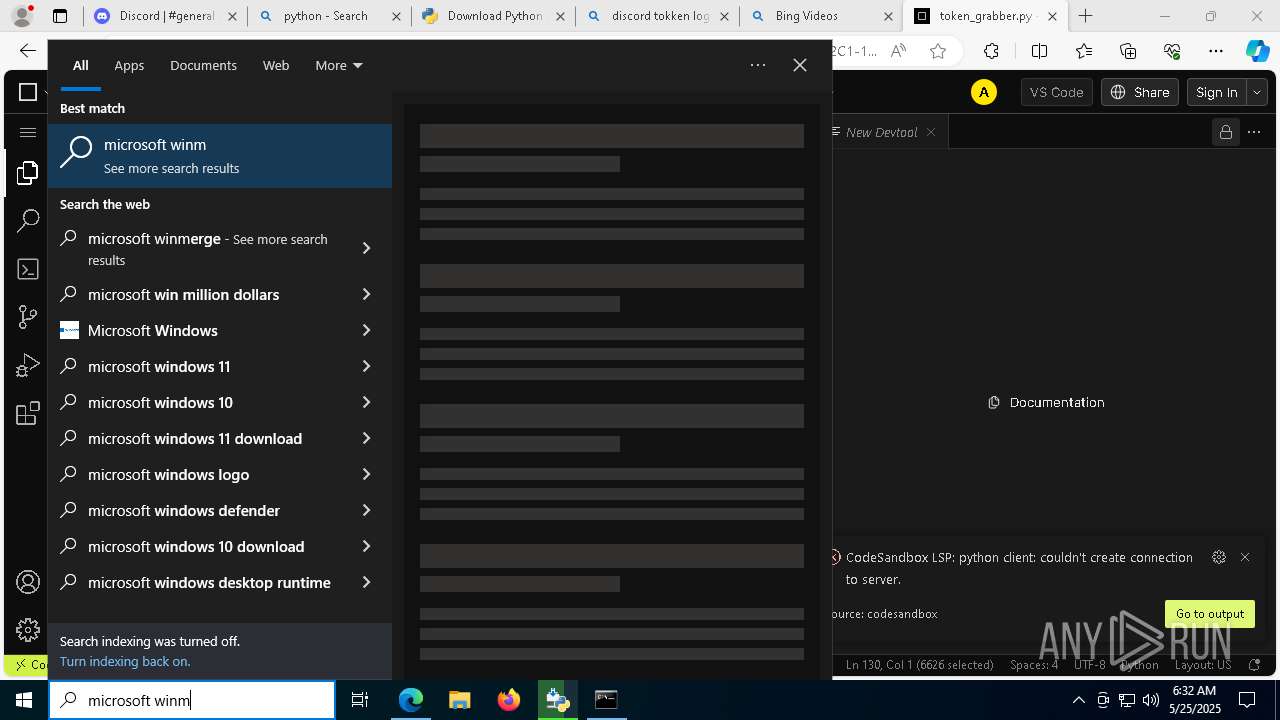Viewport: 1280px width, 720px height.
Task: Open Edge favorites list icon
Action: (1084, 51)
